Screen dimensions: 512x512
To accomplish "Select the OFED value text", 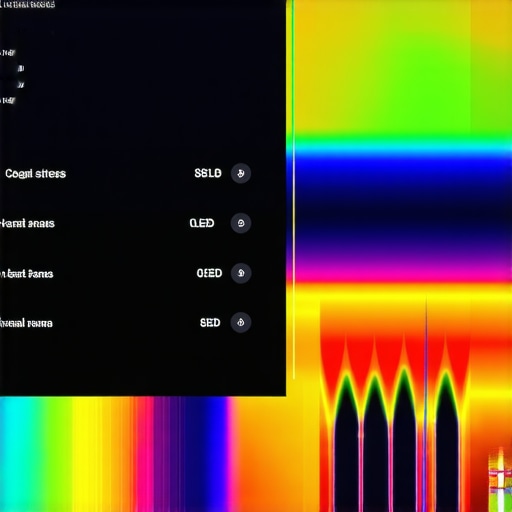I will click(x=209, y=273).
